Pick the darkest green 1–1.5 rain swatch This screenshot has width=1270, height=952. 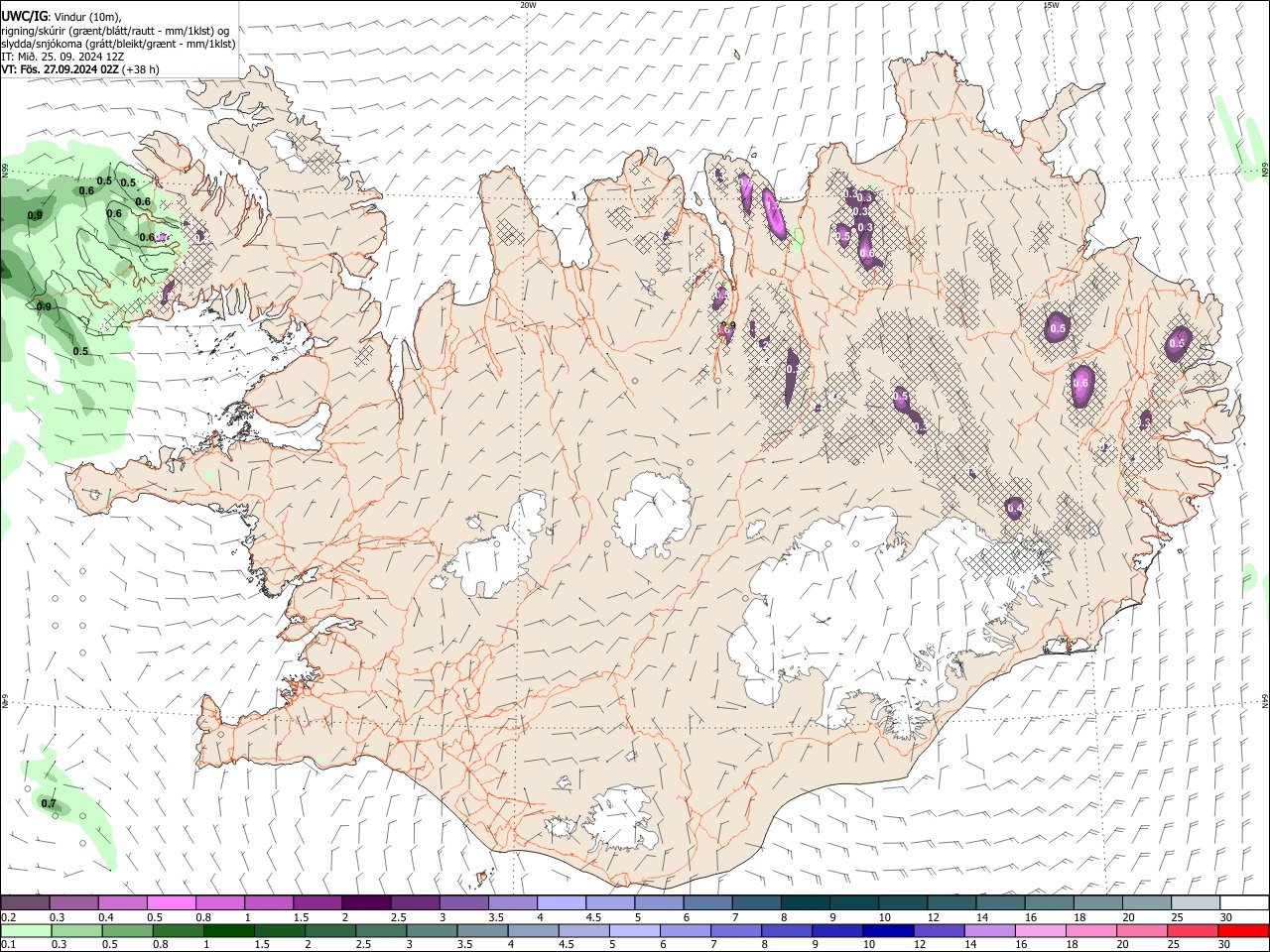coord(228,930)
